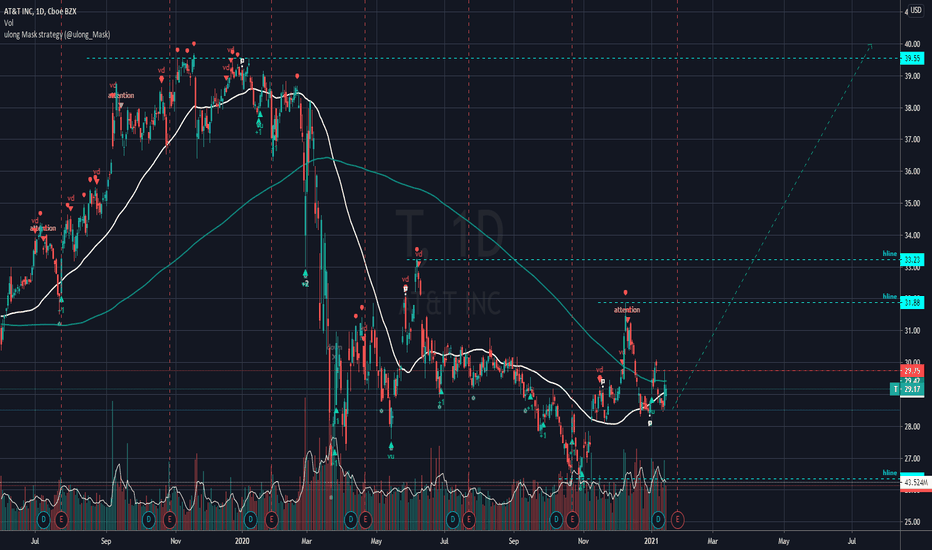This screenshot has height=550, width=932.
Task: Select earnings E marker just before May 2020
Action: click(x=364, y=520)
